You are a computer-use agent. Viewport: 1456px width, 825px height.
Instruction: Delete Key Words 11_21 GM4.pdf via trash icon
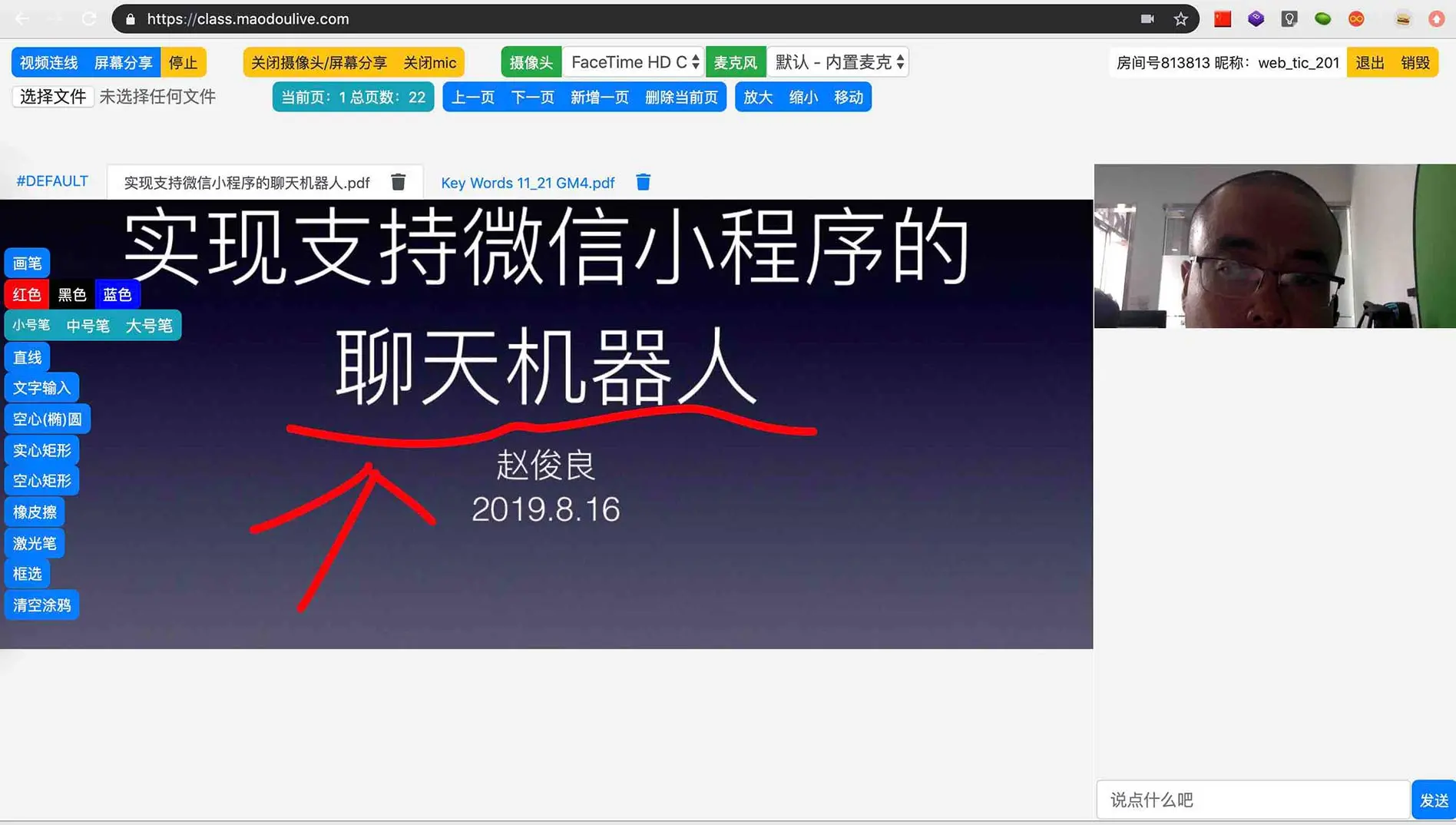click(644, 182)
